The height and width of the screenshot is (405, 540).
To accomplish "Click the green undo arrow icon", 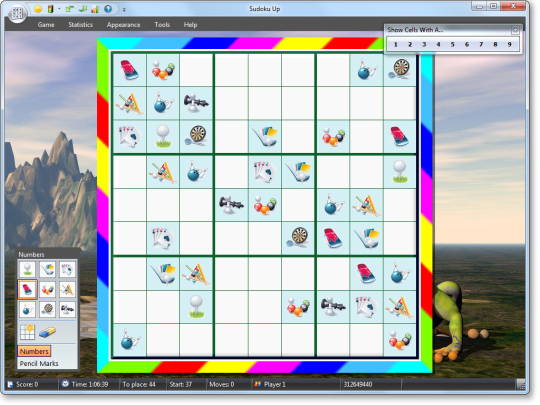I will [70, 9].
